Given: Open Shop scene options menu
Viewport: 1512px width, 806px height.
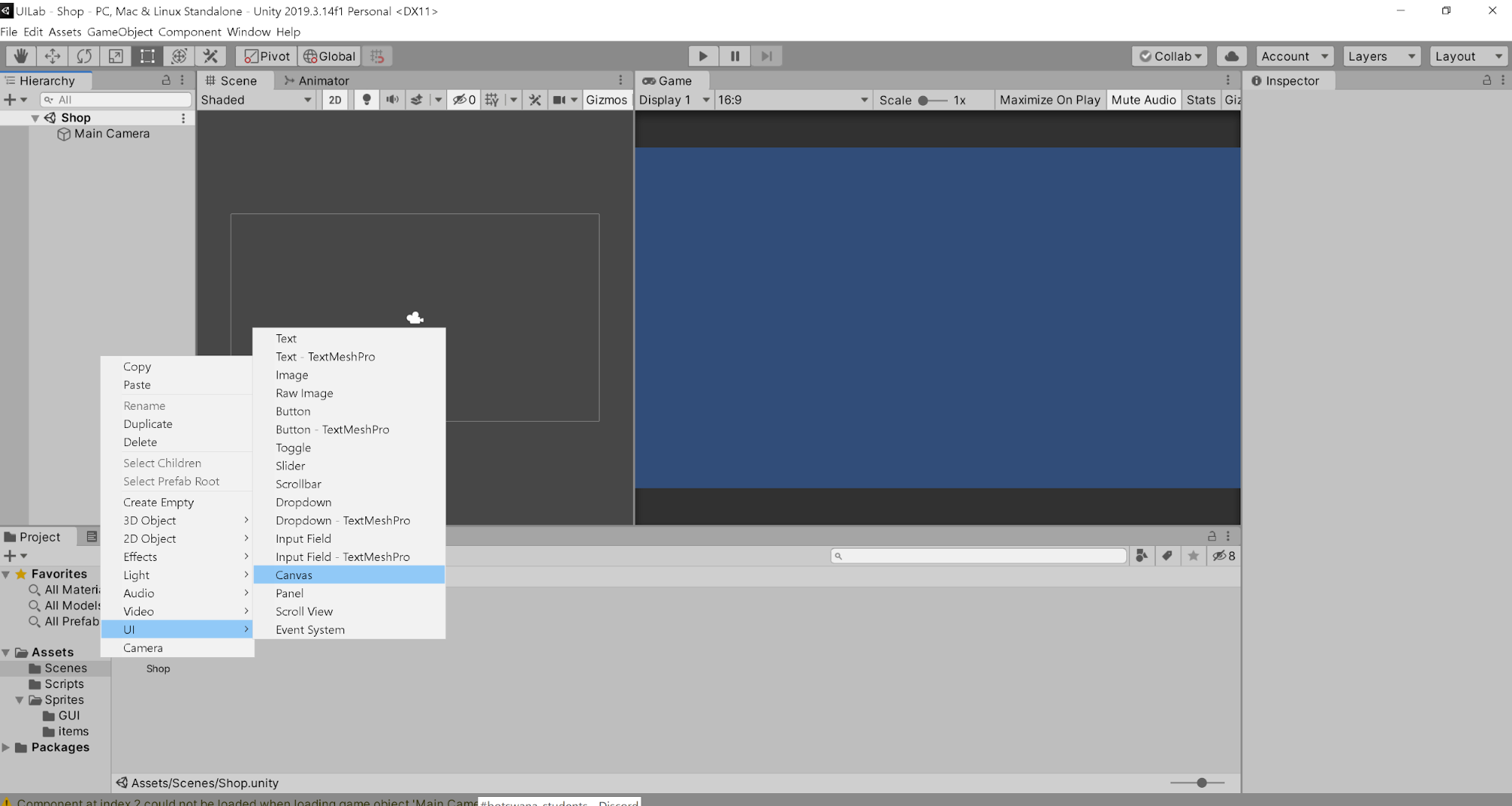Looking at the screenshot, I should coord(183,118).
